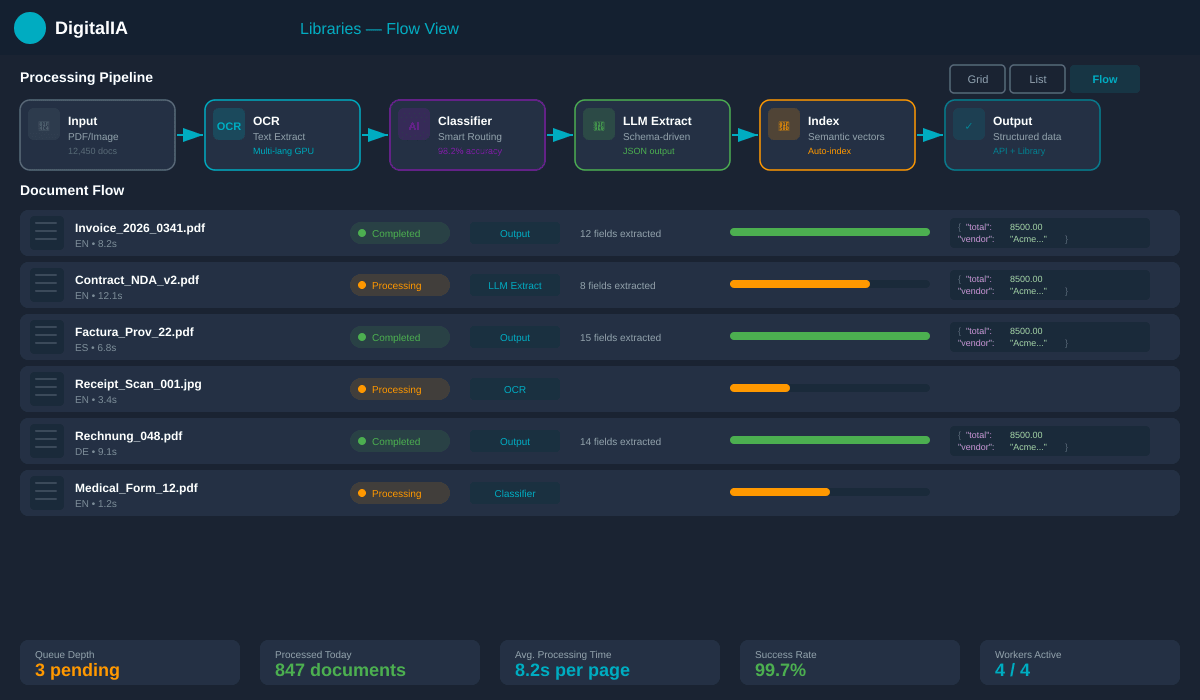Select the Index semantic vectors icon
This screenshot has height=700, width=1200.
[x=783, y=125]
